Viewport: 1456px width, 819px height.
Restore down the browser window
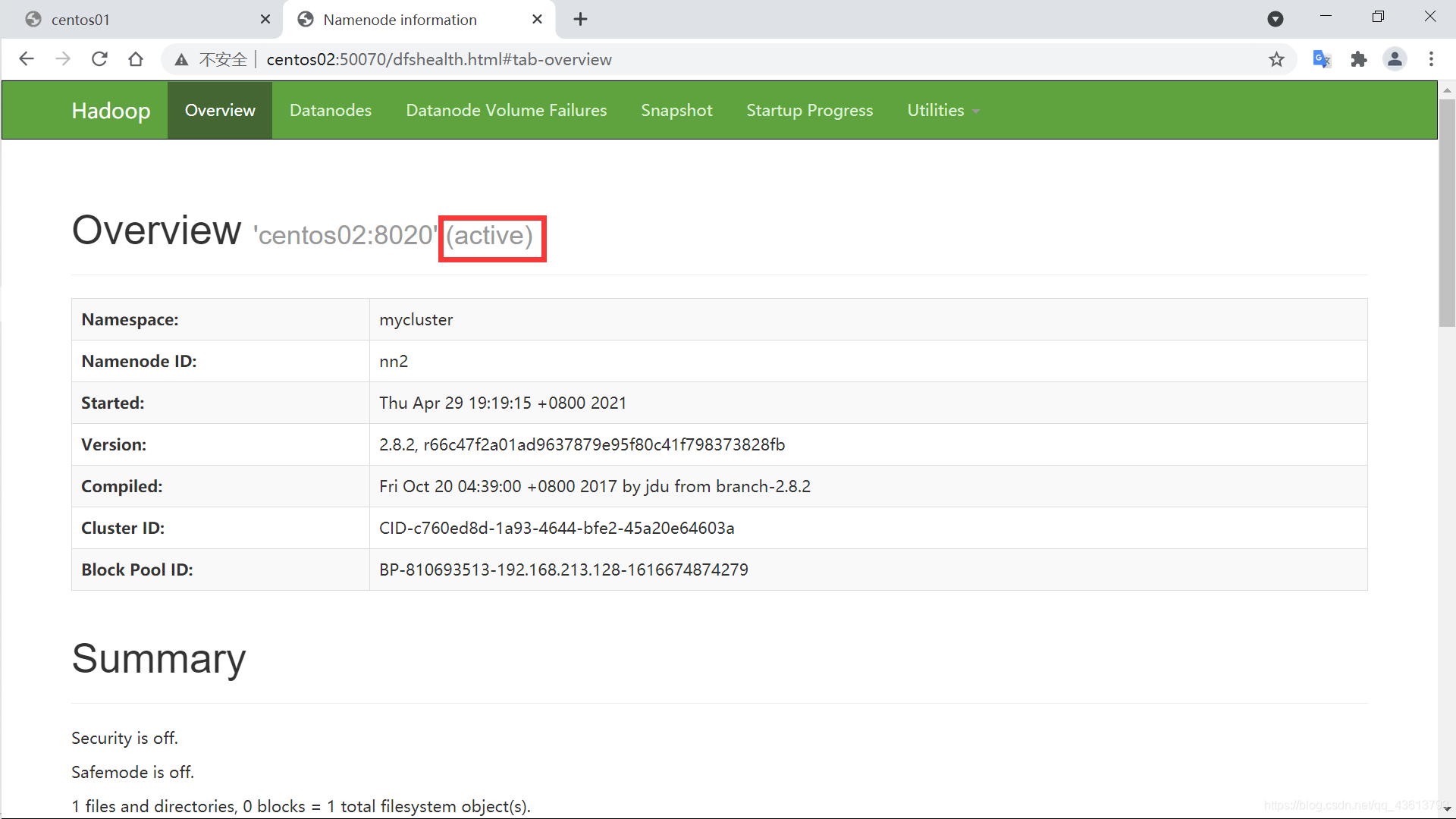point(1378,17)
